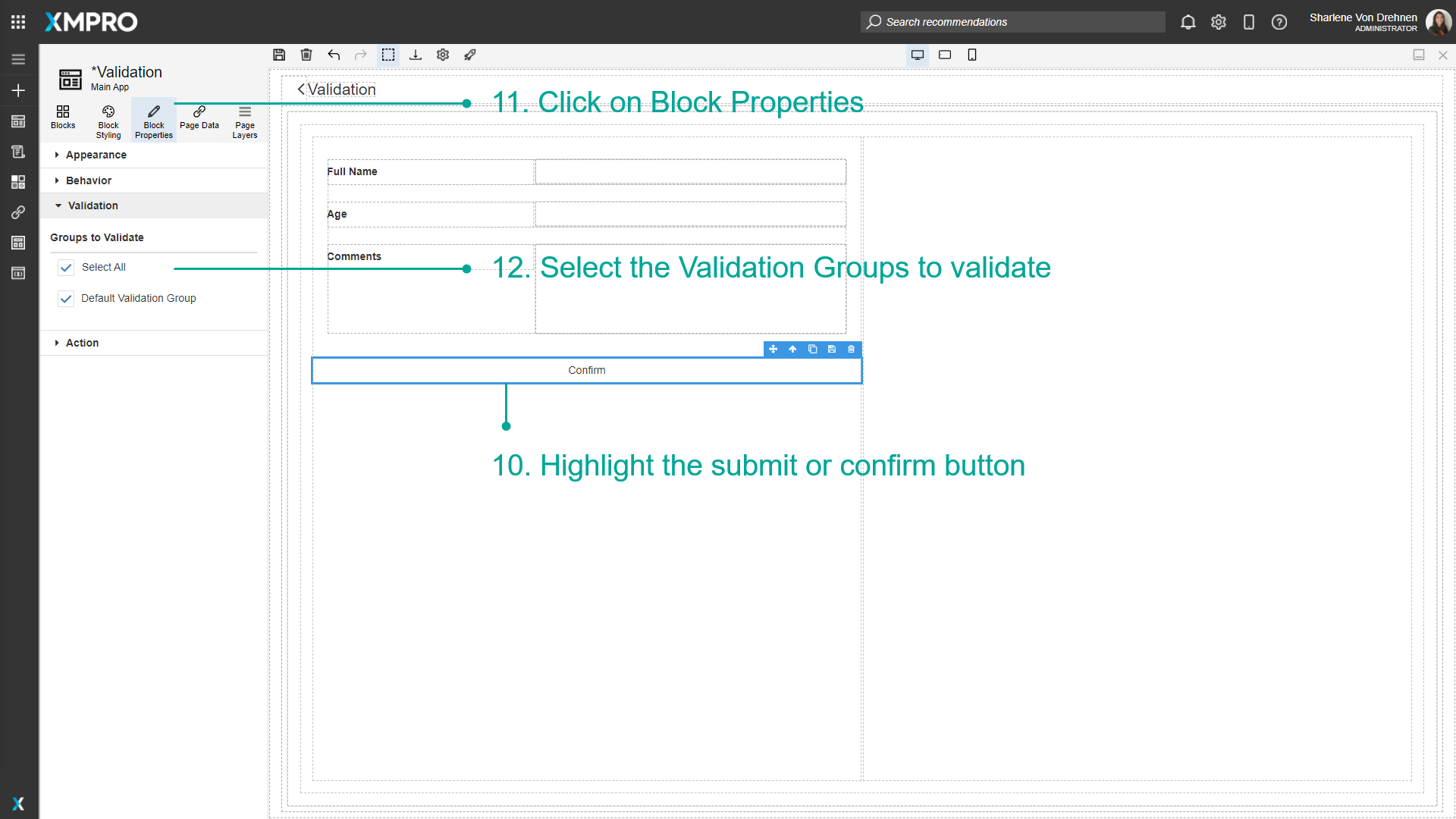Open notifications bell in the top bar
1456x819 pixels.
[x=1188, y=22]
